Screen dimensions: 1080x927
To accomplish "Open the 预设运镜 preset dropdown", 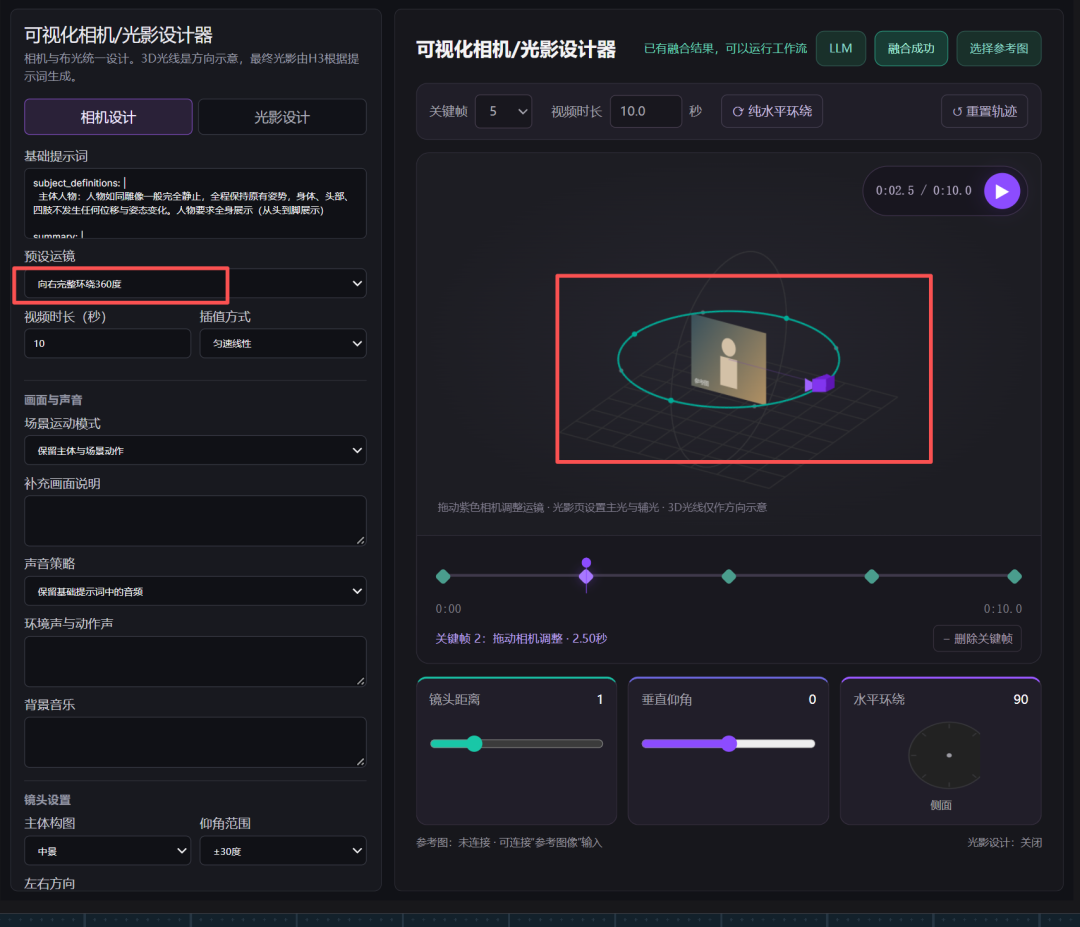I will pos(195,284).
